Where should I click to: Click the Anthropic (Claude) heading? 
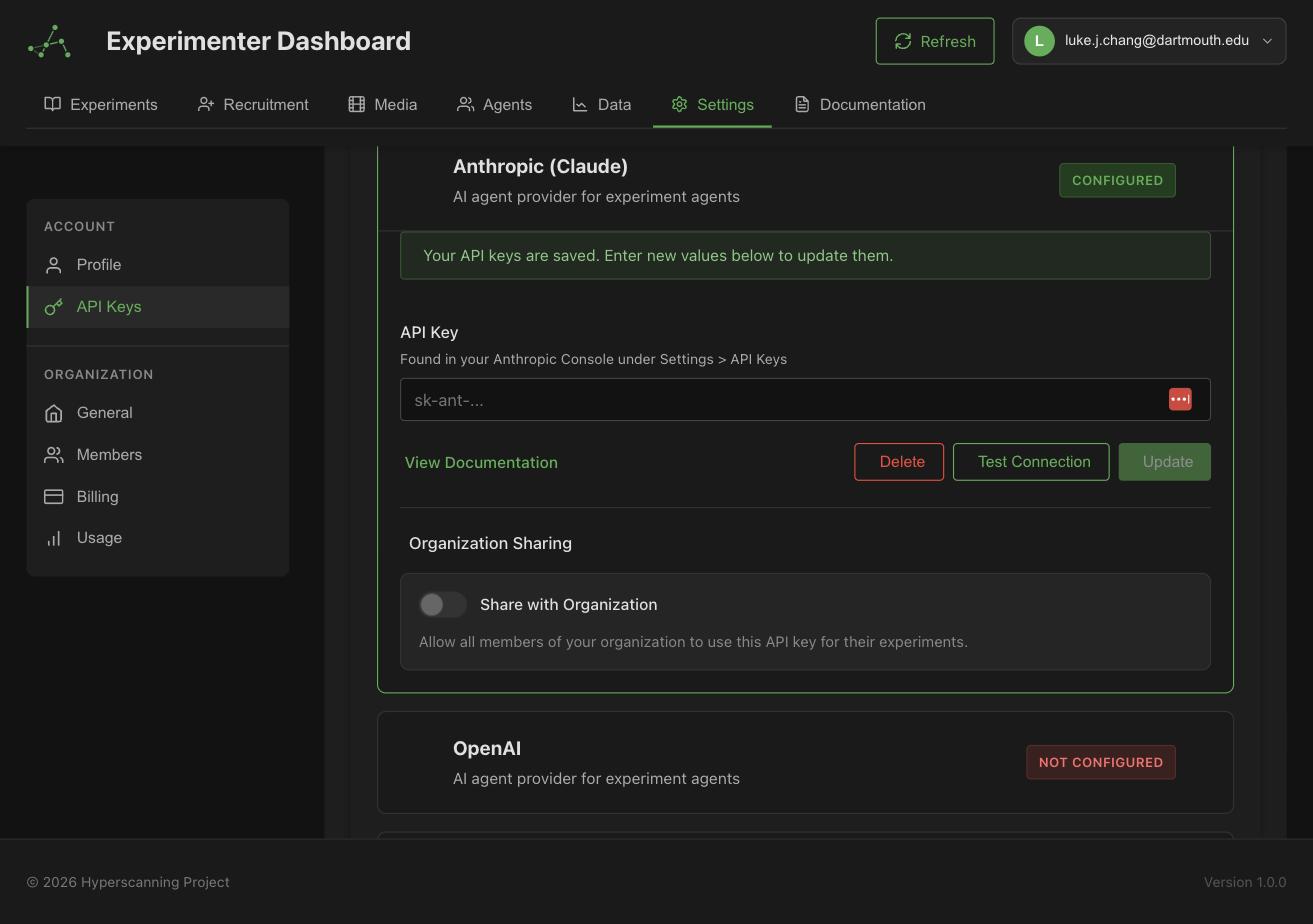click(x=540, y=167)
